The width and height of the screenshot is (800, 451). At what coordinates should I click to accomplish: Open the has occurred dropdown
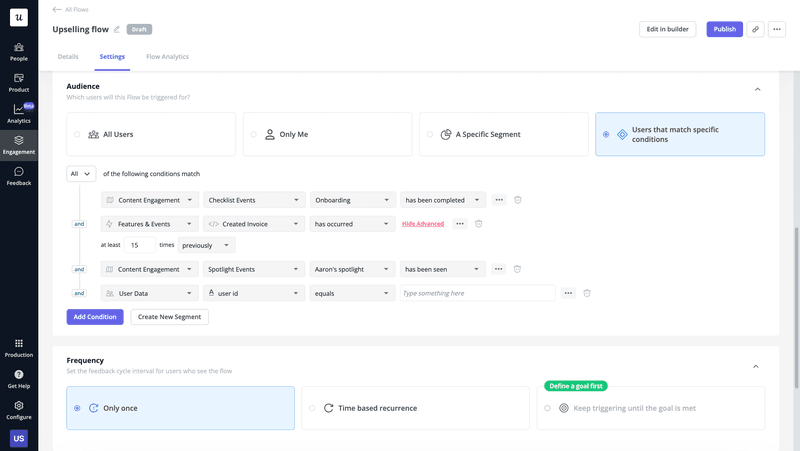click(x=352, y=224)
